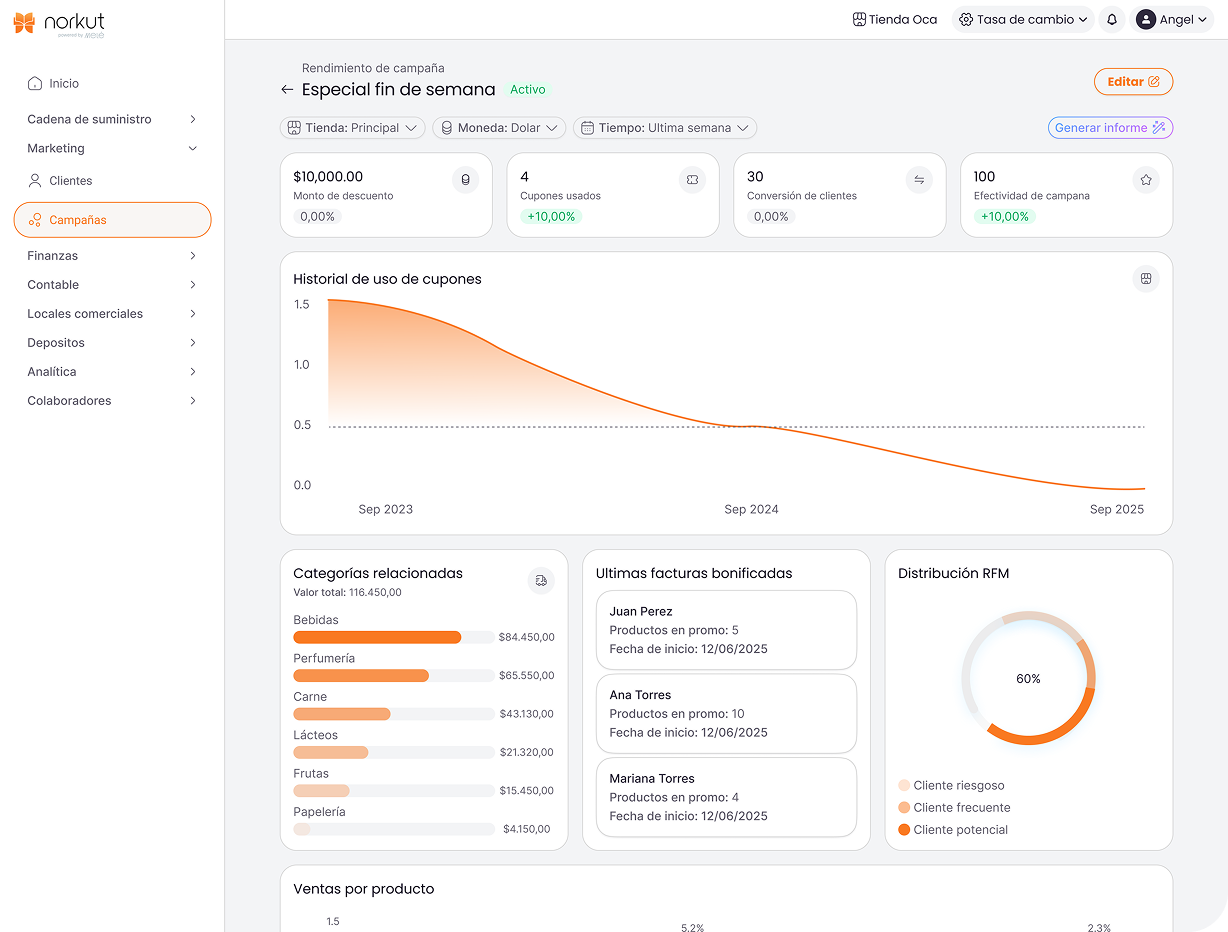Click Generar informe button
This screenshot has width=1228, height=932.
(1110, 128)
